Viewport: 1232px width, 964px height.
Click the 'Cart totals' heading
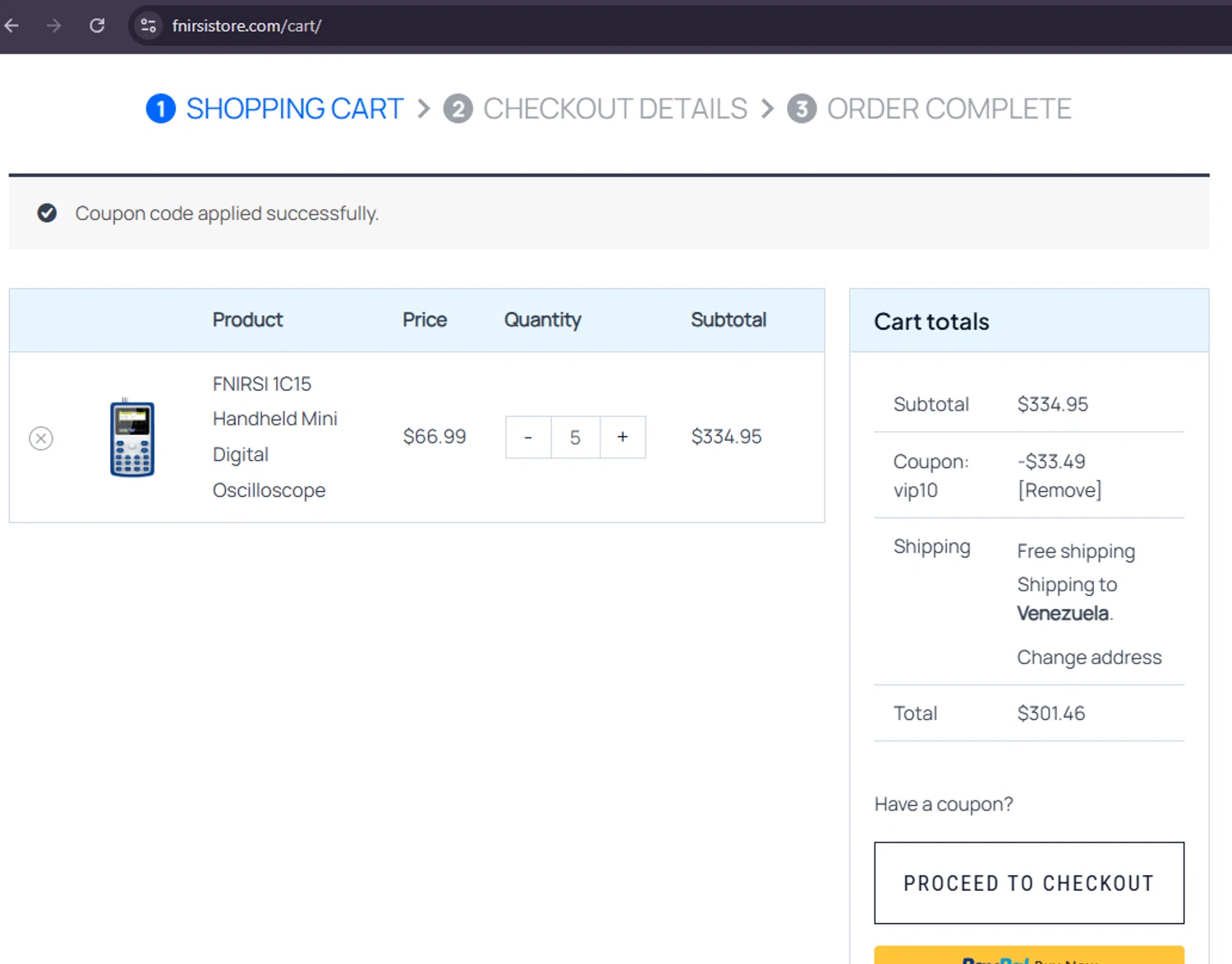tap(931, 321)
